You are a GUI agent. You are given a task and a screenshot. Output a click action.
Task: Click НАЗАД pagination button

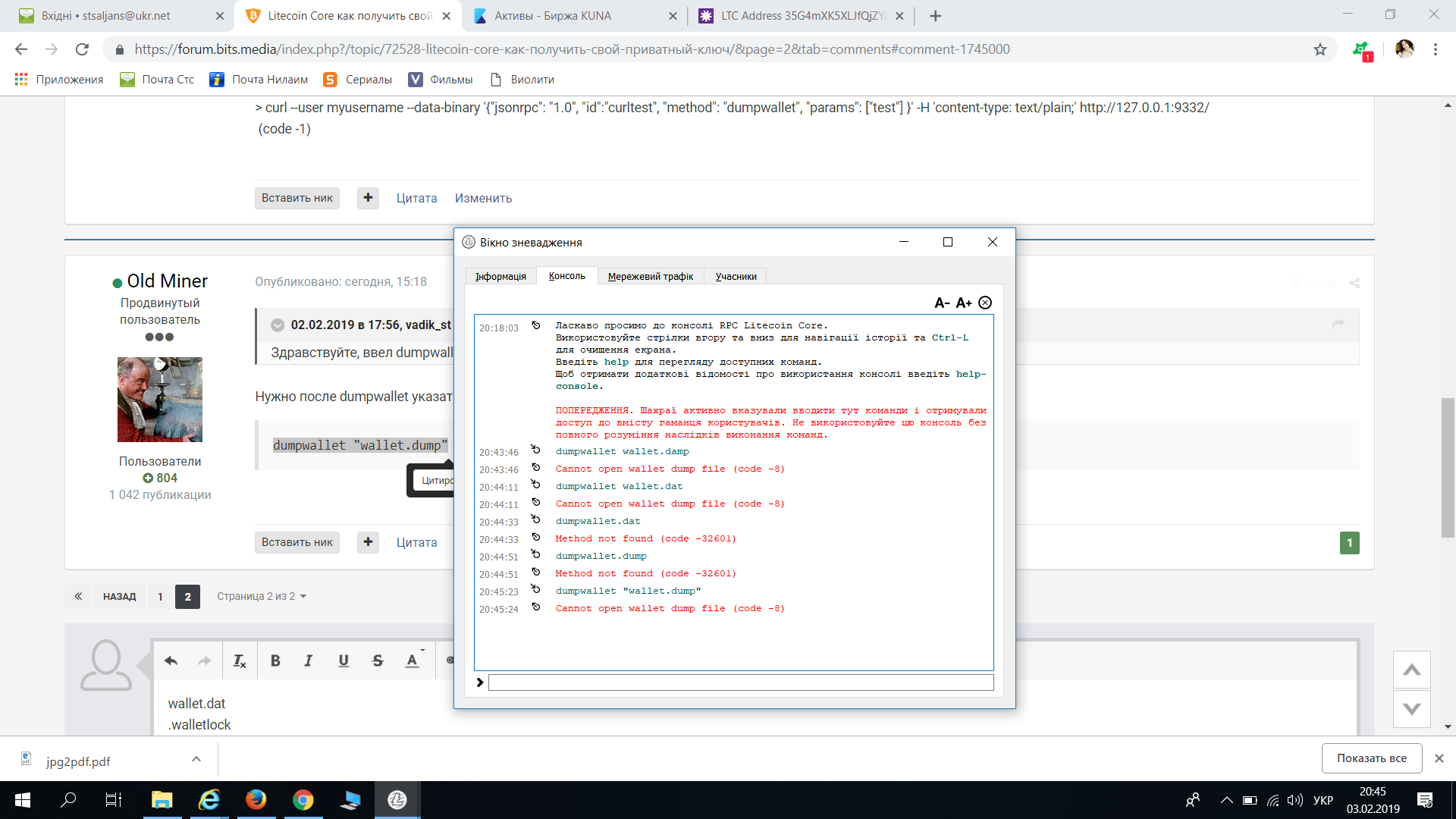point(119,597)
